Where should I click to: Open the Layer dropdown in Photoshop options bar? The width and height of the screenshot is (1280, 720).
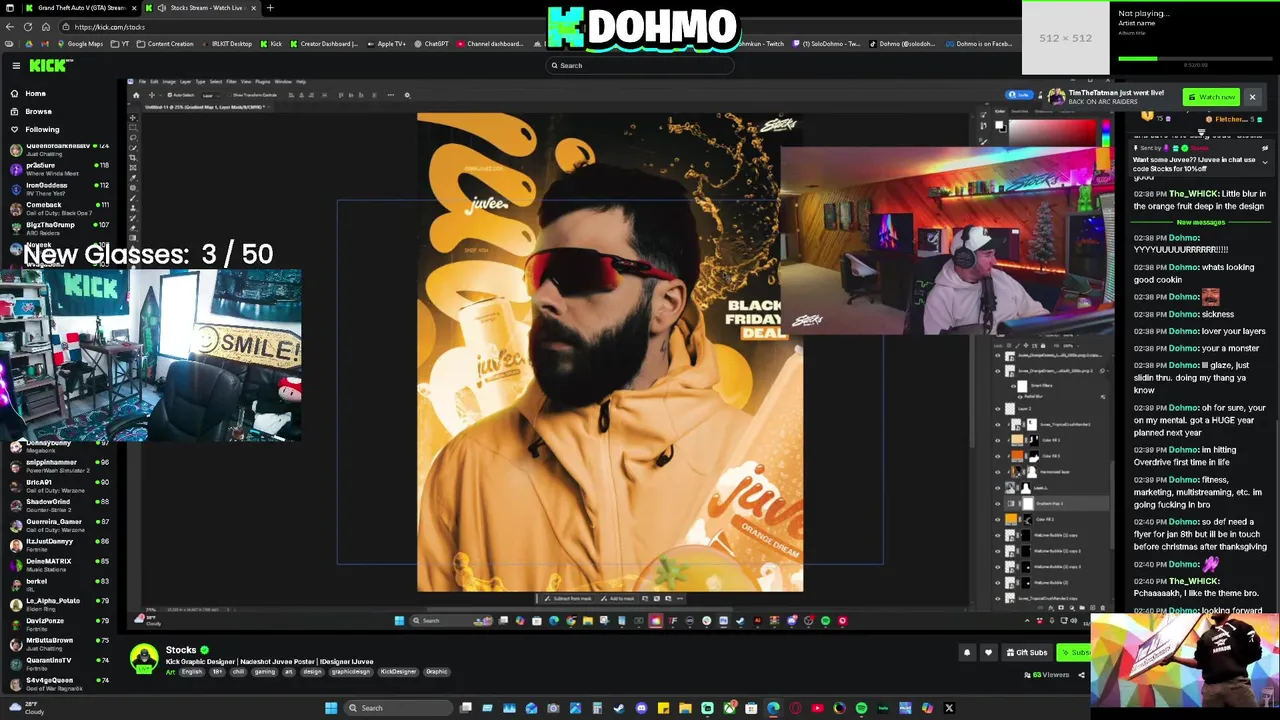[210, 96]
